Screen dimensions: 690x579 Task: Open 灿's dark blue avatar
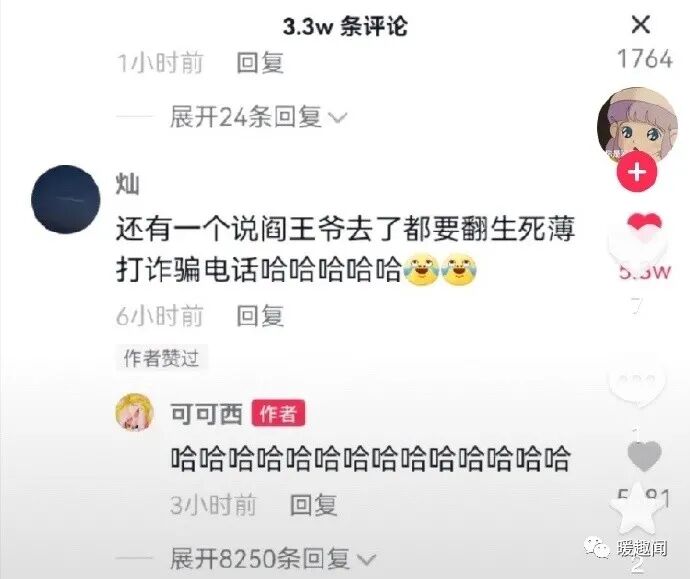coord(66,199)
